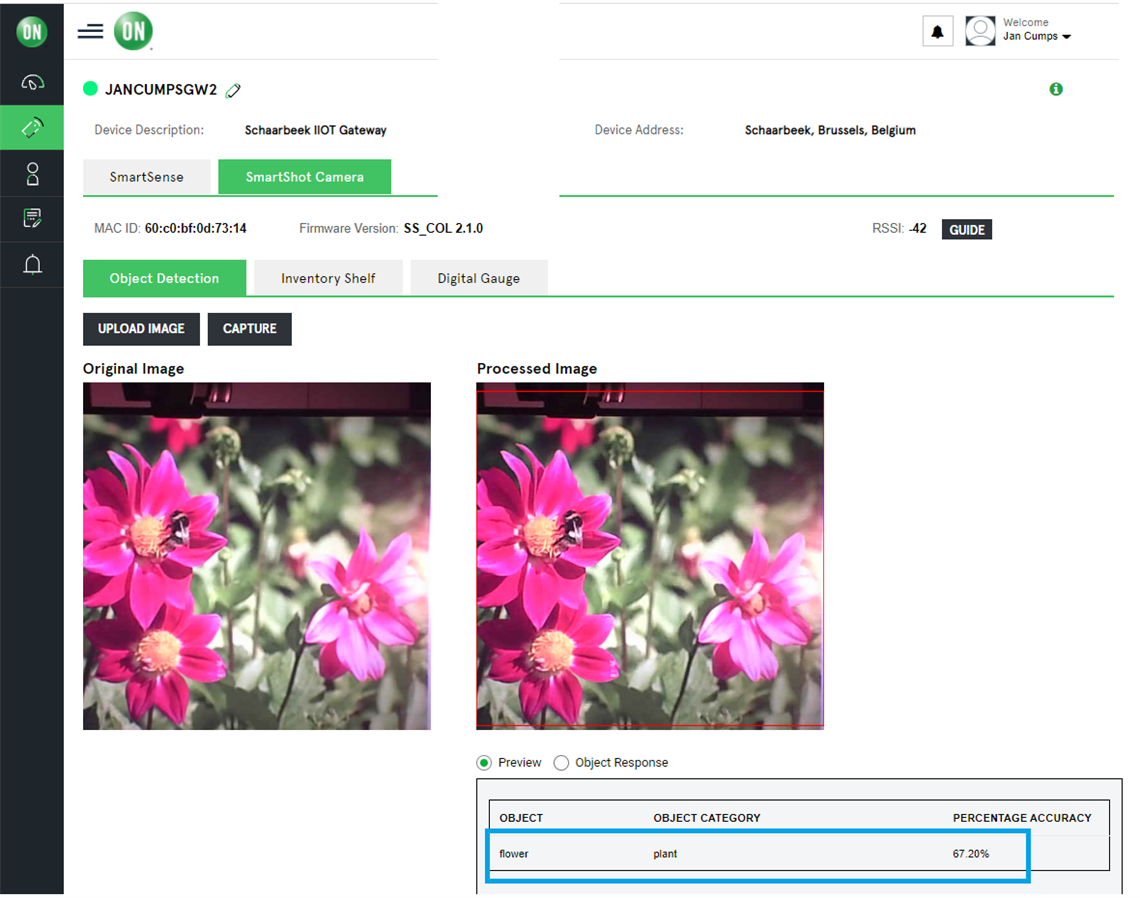
Task: Click the OBJECT CATEGORY column header
Action: pyautogui.click(x=707, y=818)
